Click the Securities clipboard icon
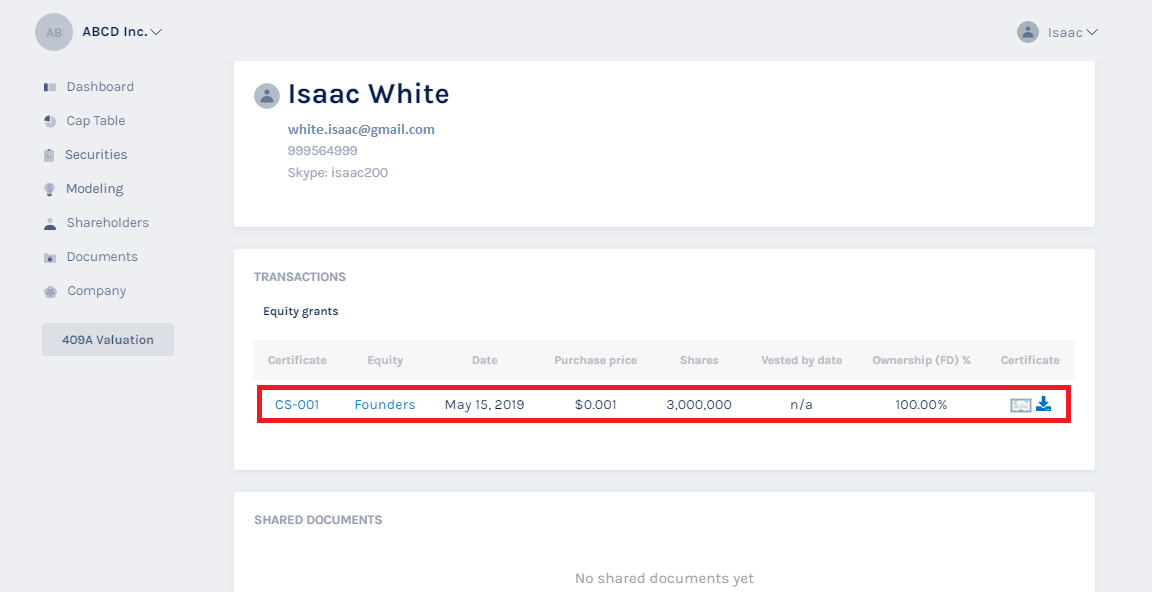The height and width of the screenshot is (592, 1152). [x=49, y=155]
